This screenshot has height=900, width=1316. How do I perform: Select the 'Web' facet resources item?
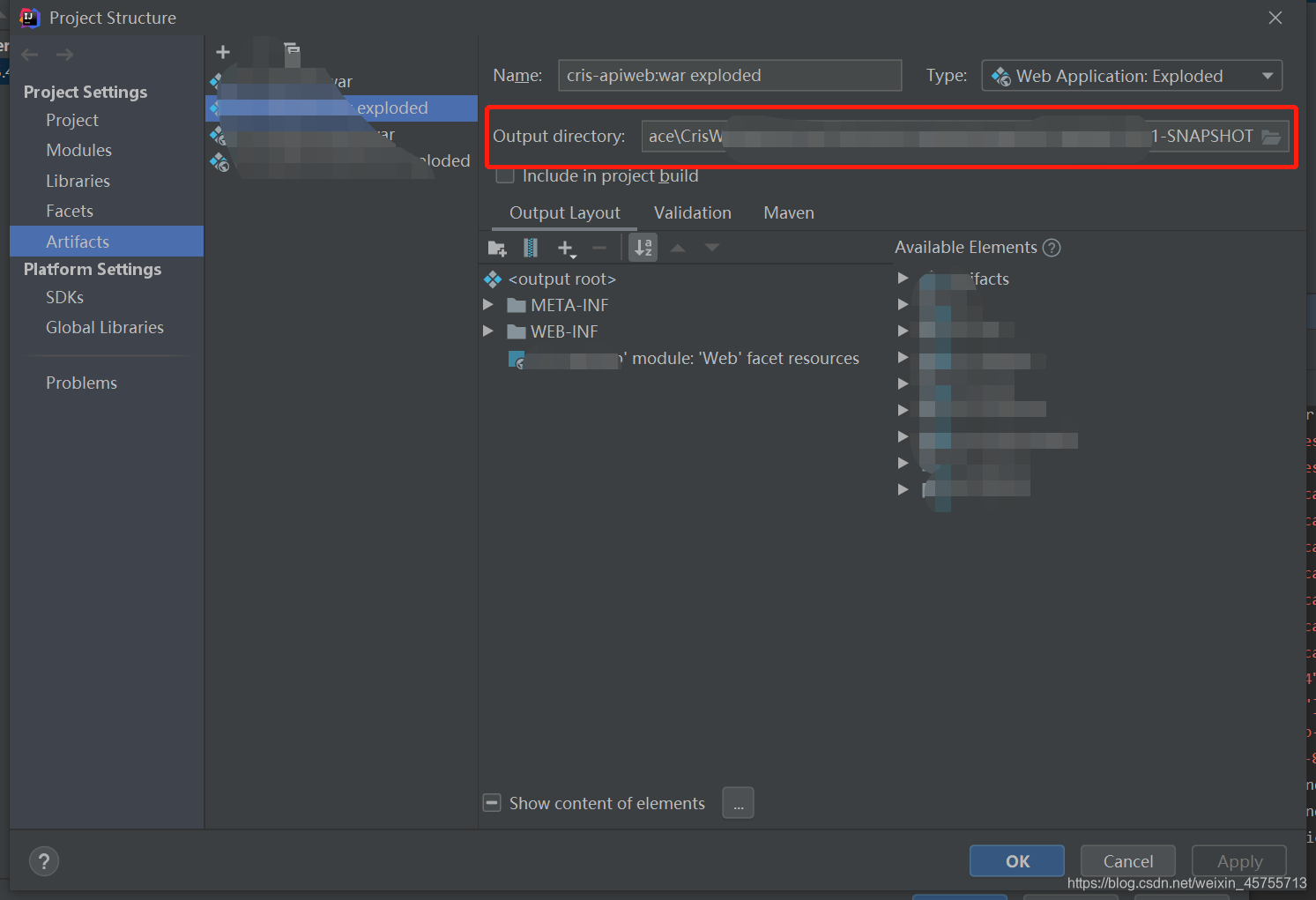pyautogui.click(x=684, y=359)
